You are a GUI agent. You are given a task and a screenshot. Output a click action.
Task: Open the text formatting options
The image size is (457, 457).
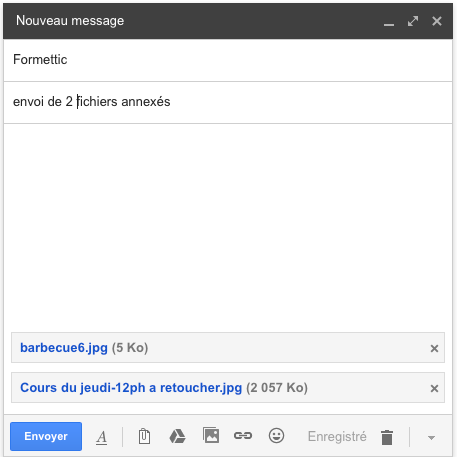pyautogui.click(x=102, y=437)
